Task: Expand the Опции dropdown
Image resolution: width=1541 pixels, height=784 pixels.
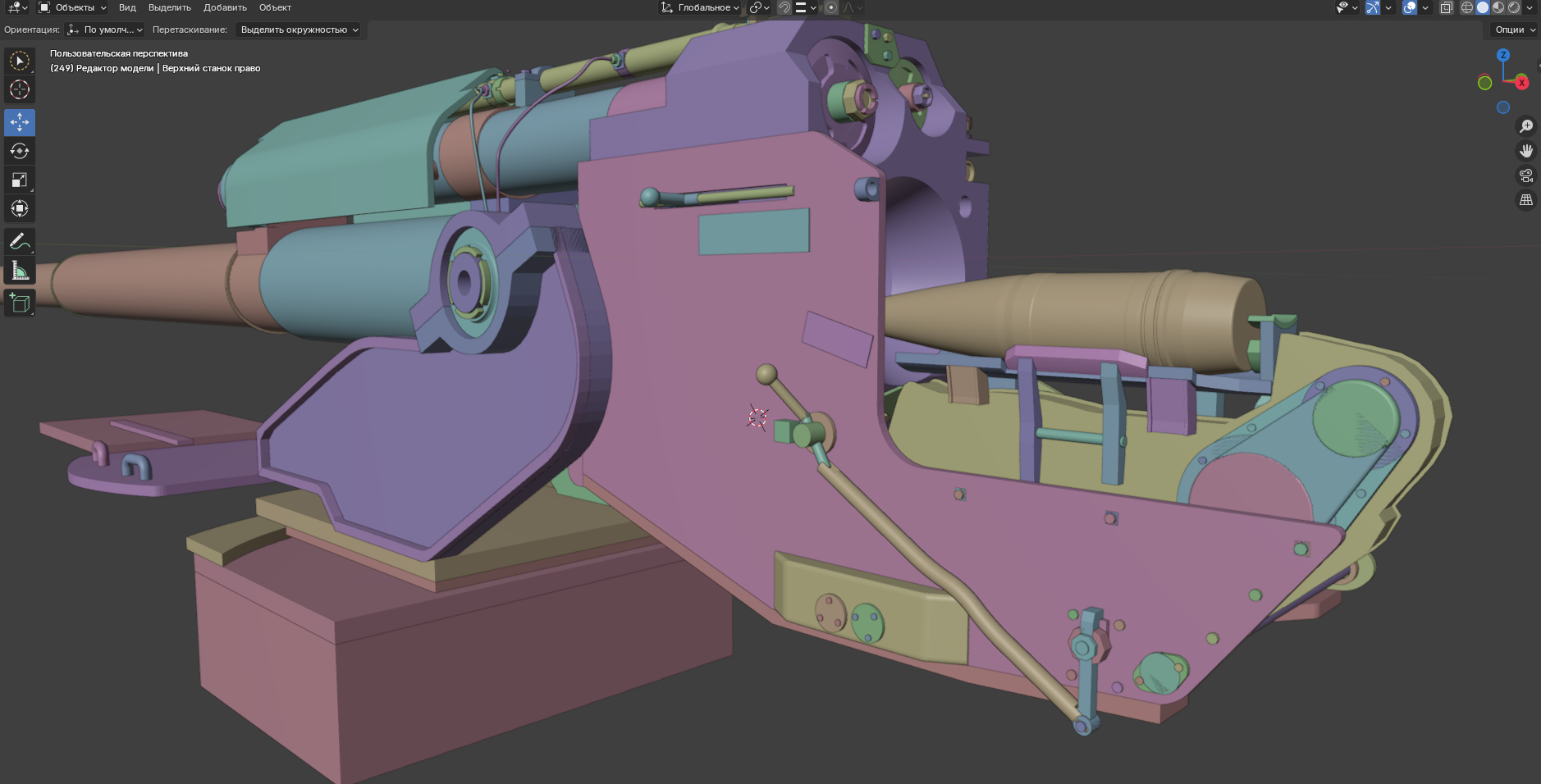Action: point(1515,30)
